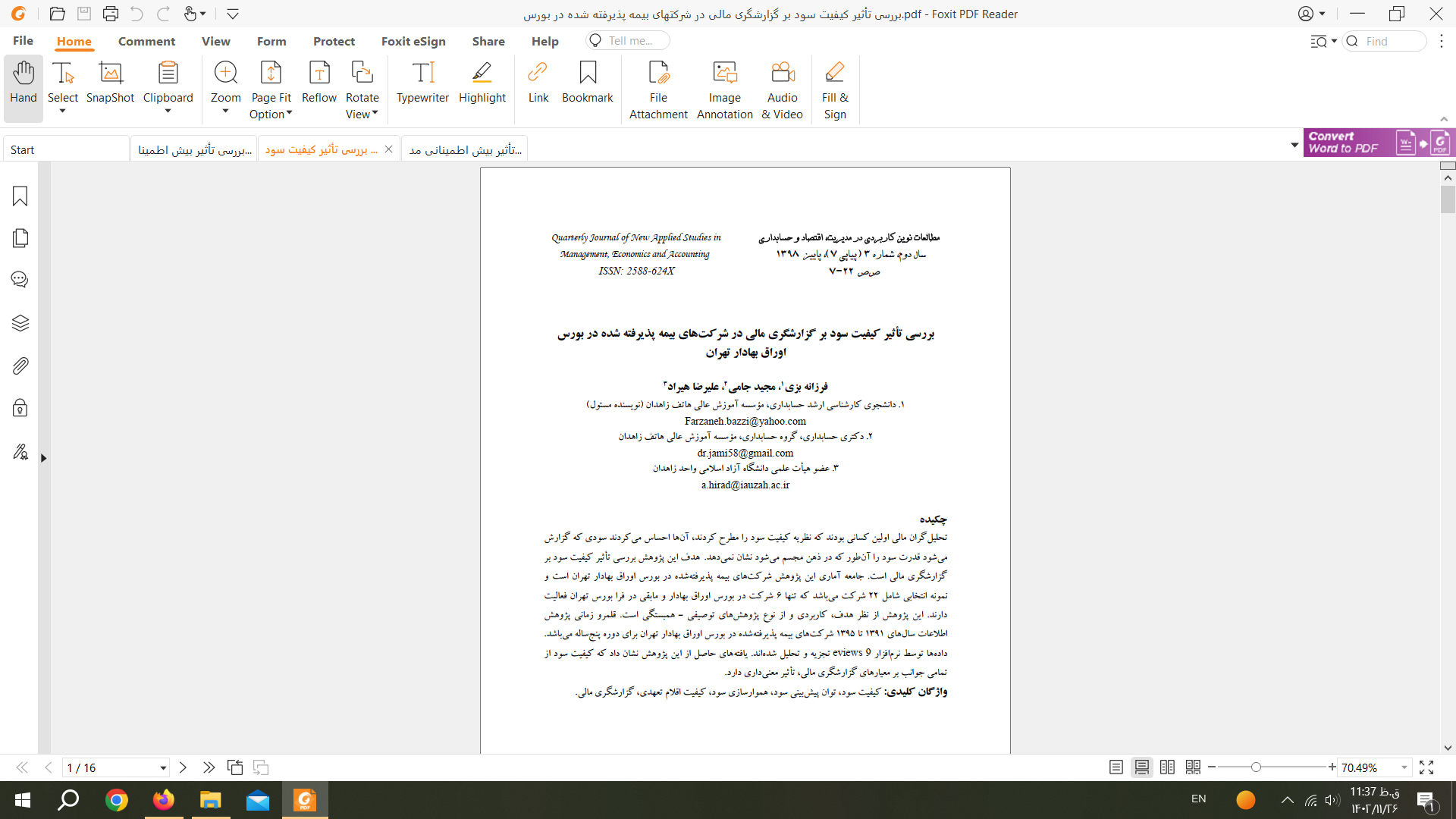Toggle continuous page view mode
The height and width of the screenshot is (819, 1456).
coord(1141,767)
